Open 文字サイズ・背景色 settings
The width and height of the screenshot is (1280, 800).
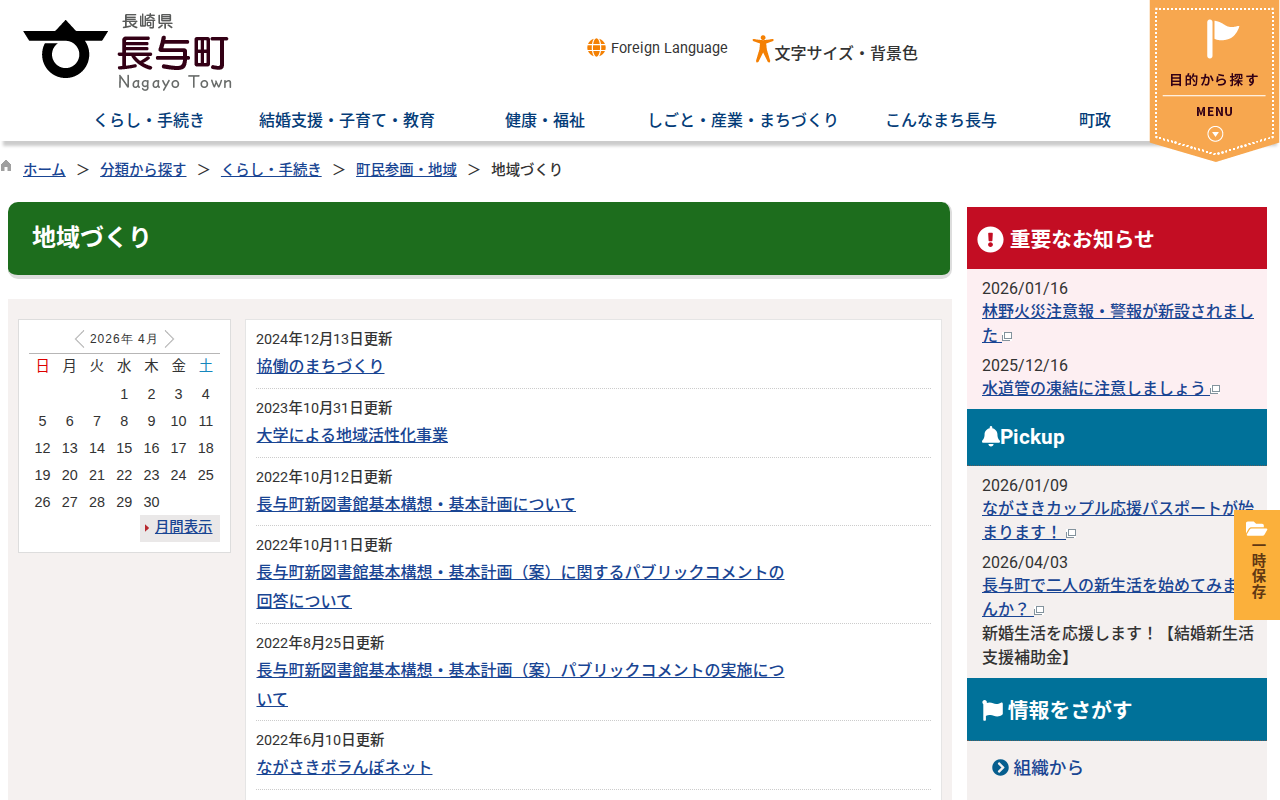pos(835,51)
